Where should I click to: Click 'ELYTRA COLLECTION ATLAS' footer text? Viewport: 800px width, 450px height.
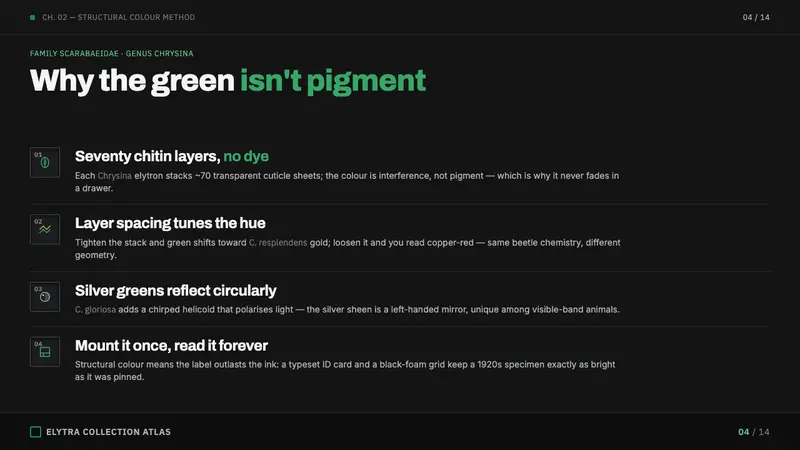coord(109,432)
